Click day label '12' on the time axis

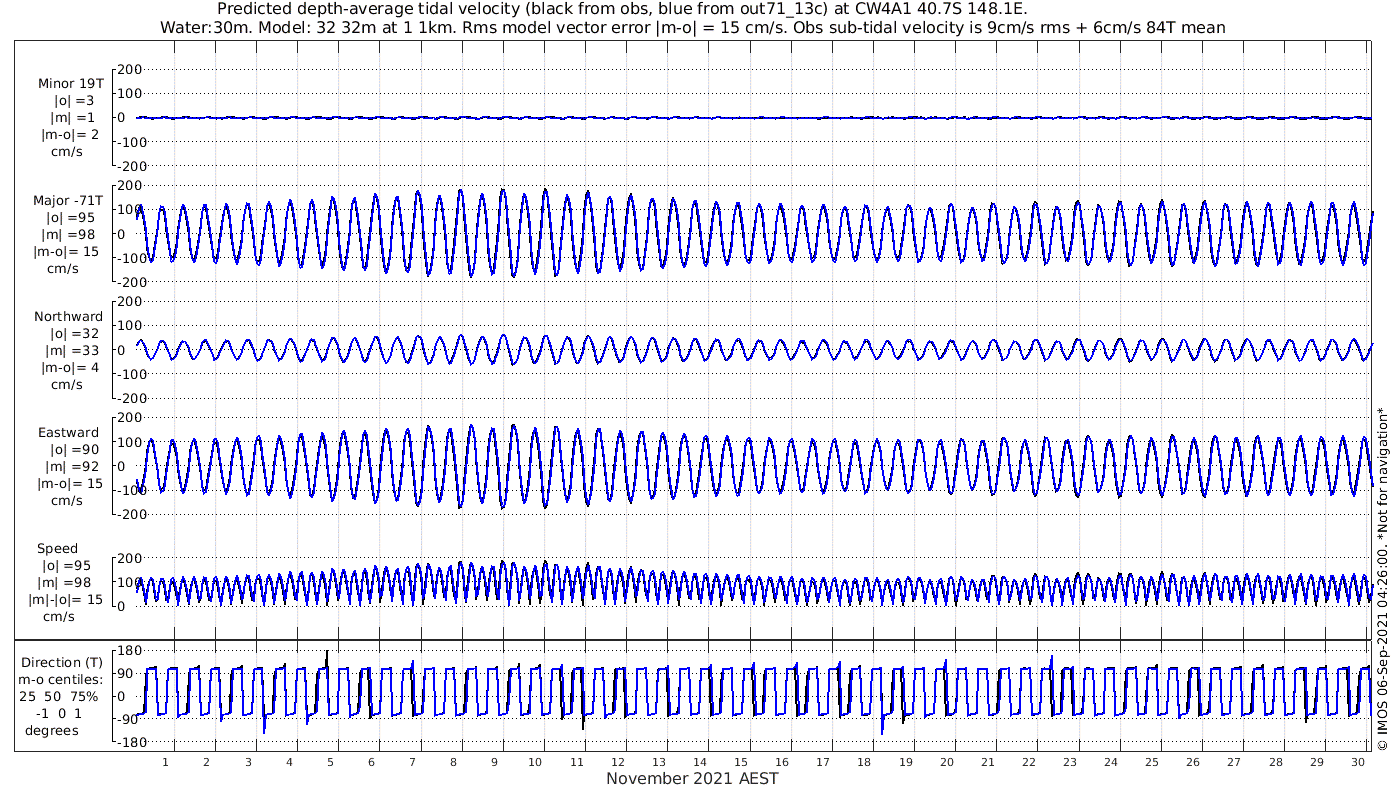coord(617,762)
